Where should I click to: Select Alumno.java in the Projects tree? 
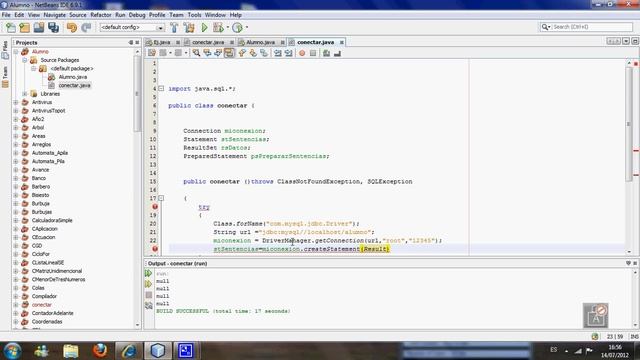pyautogui.click(x=72, y=77)
